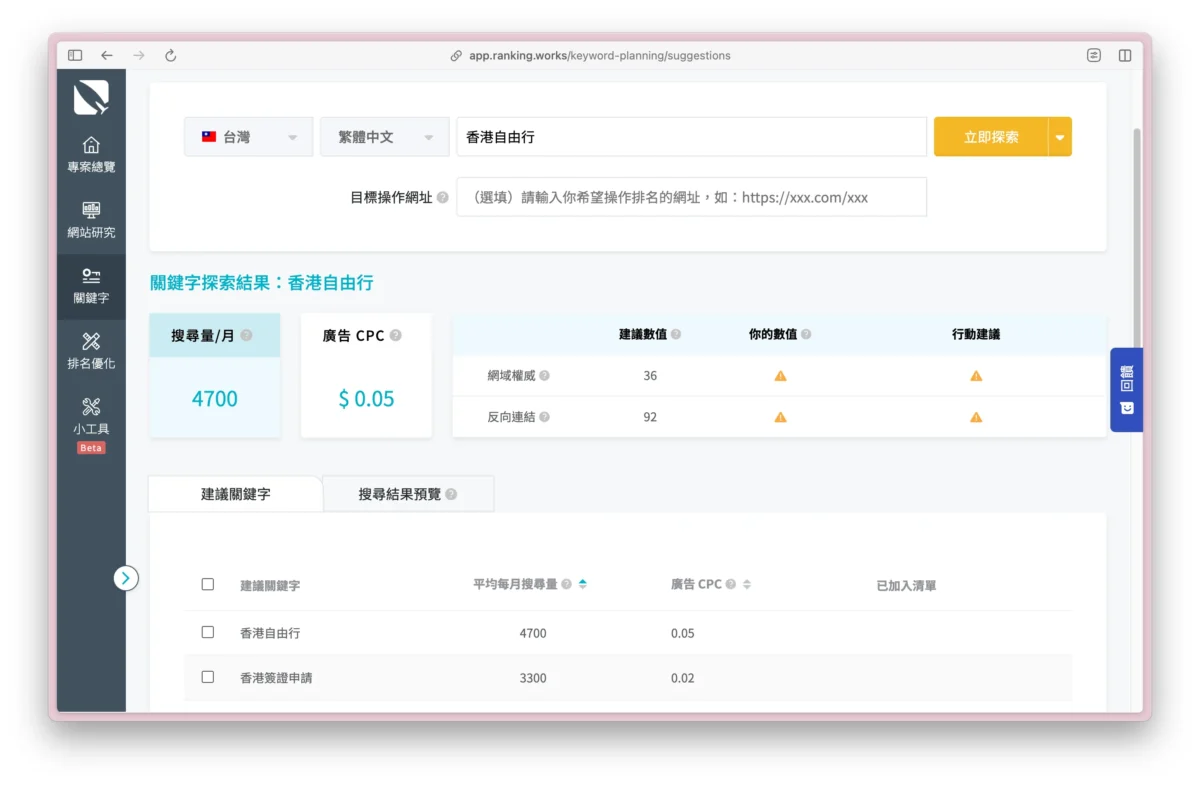Viewport: 1200px width, 785px height.
Task: Click help icon next to 廣告 CPC column
Action: tap(731, 584)
